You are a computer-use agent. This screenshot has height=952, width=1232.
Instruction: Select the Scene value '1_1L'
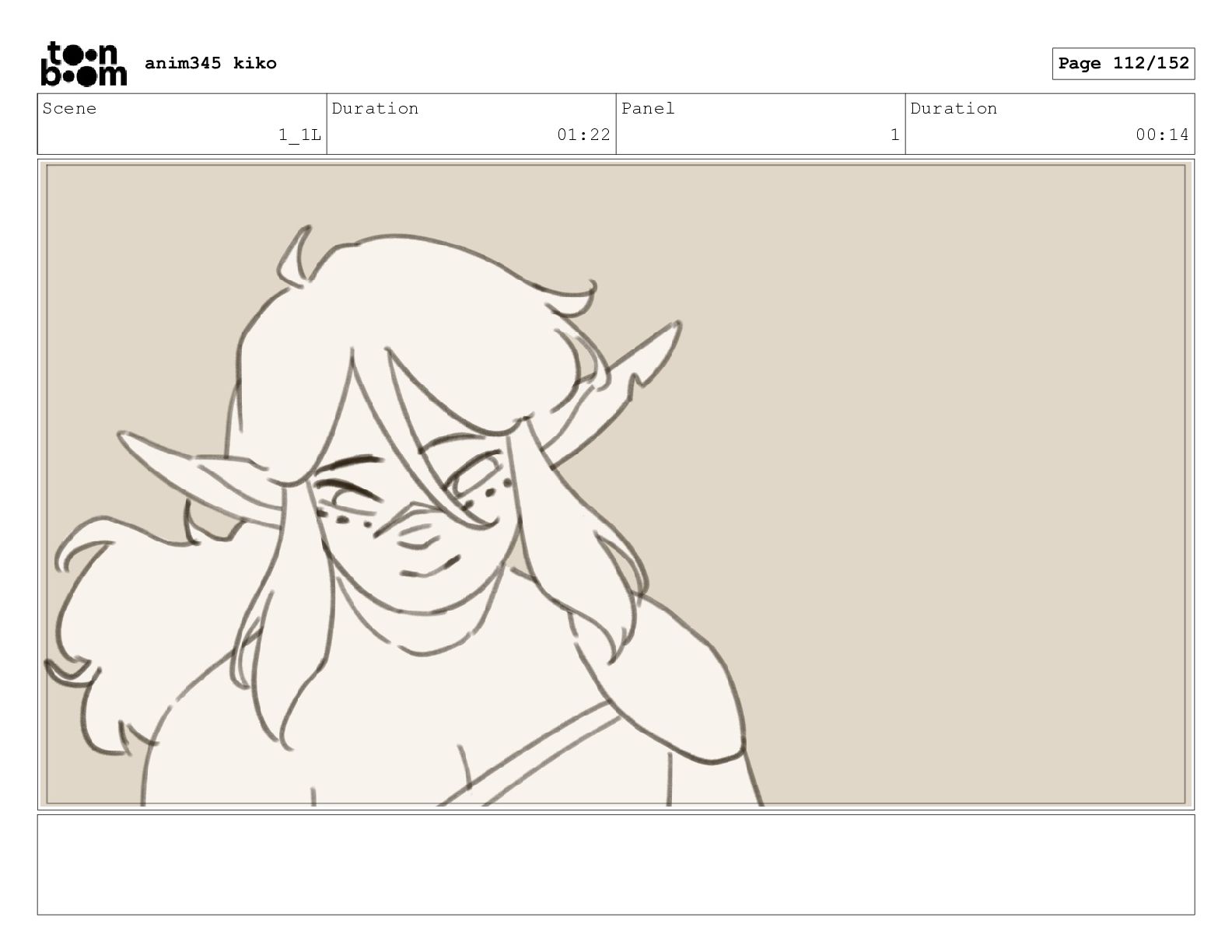coord(299,135)
